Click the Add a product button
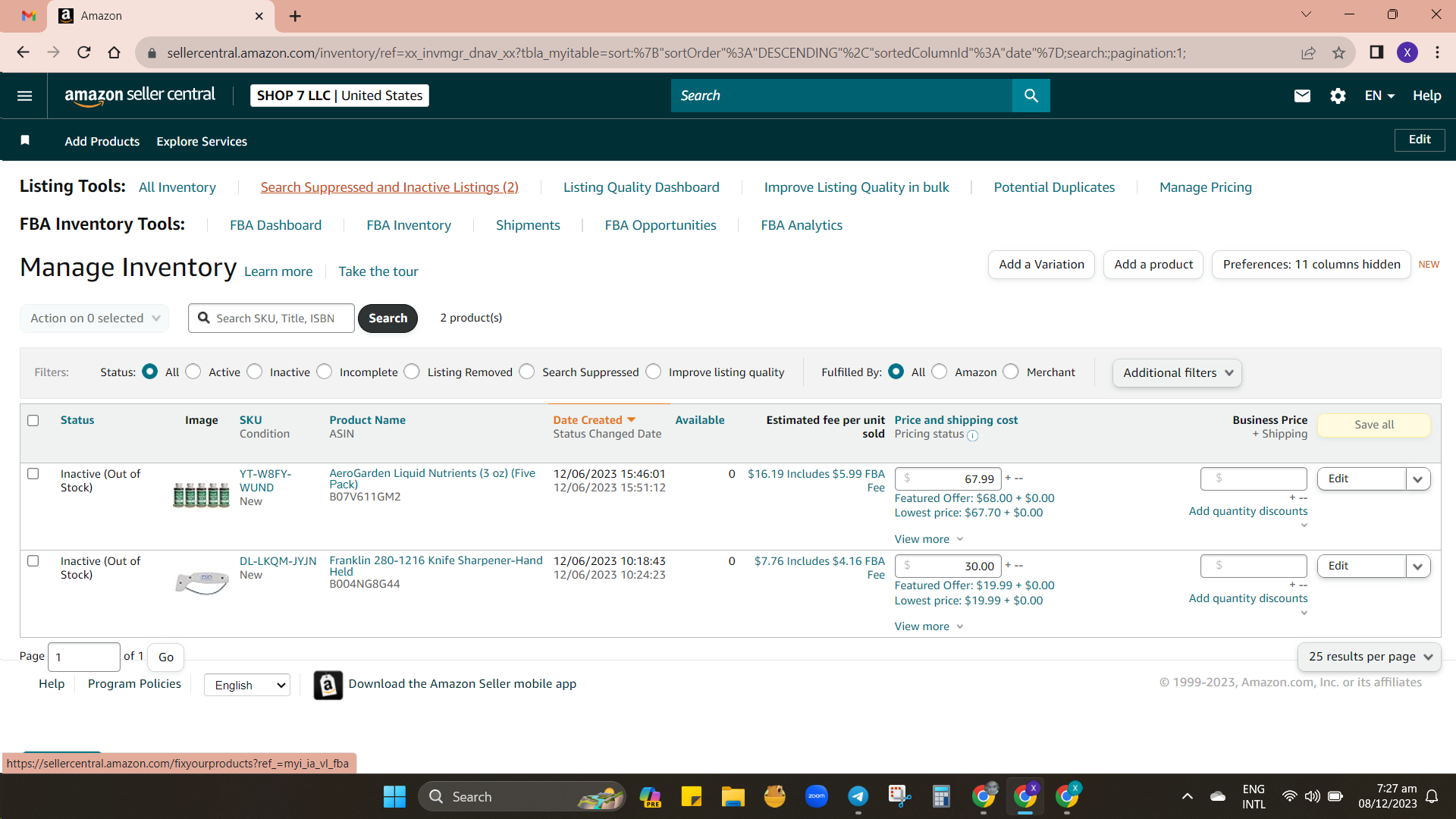Image resolution: width=1456 pixels, height=819 pixels. (x=1153, y=265)
